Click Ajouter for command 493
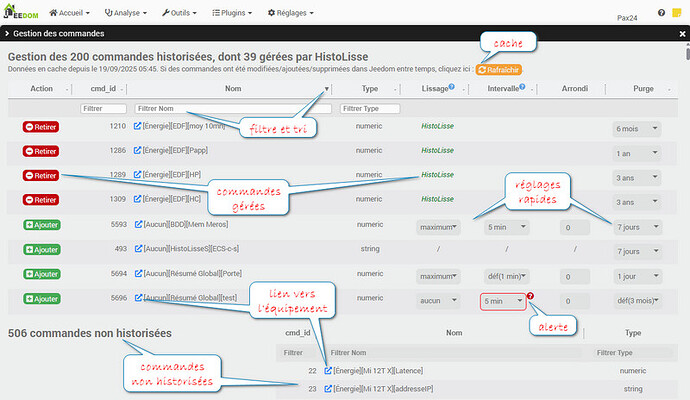Screen dimensions: 690x400 [42, 250]
